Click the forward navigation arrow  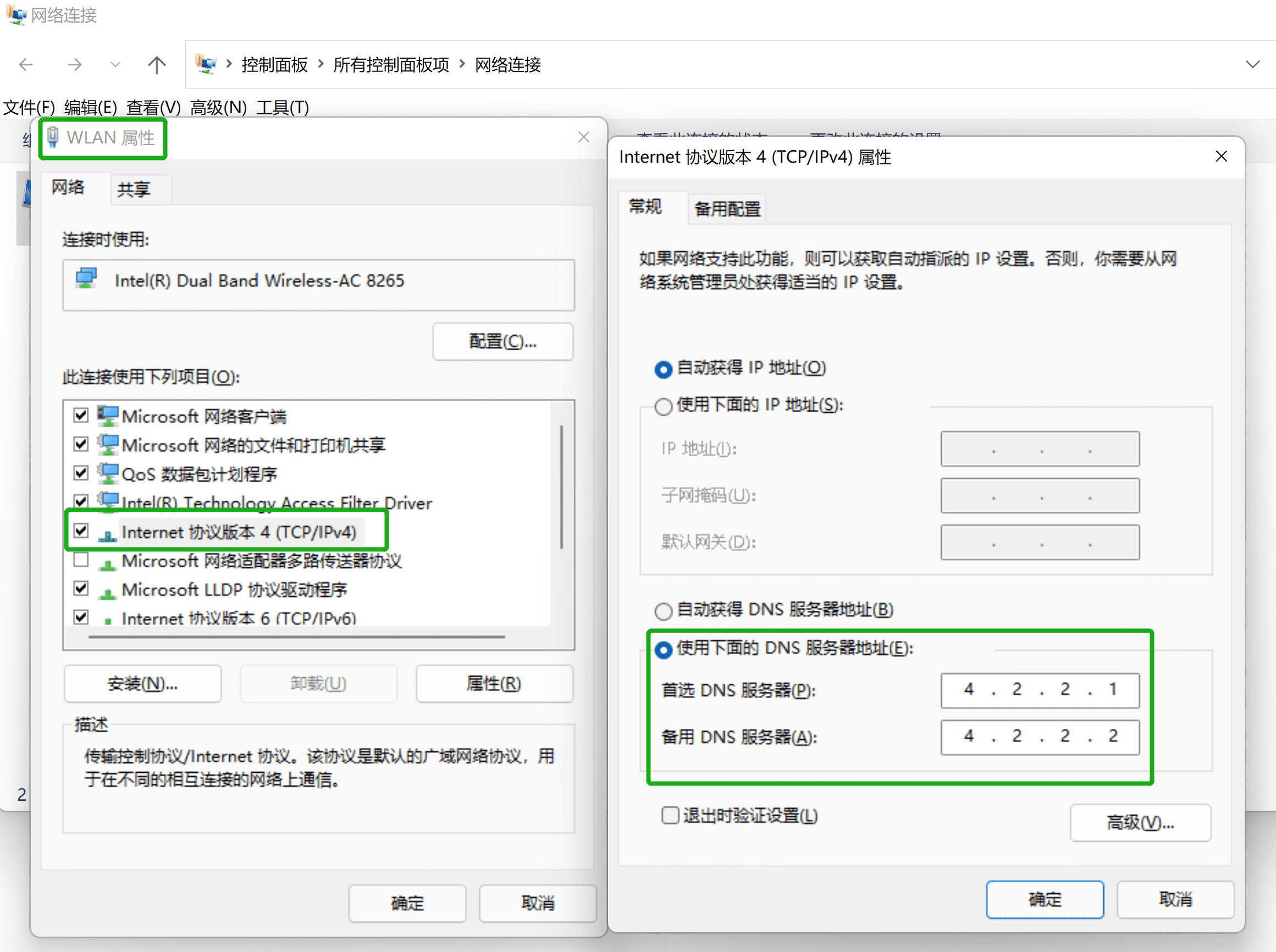[75, 64]
